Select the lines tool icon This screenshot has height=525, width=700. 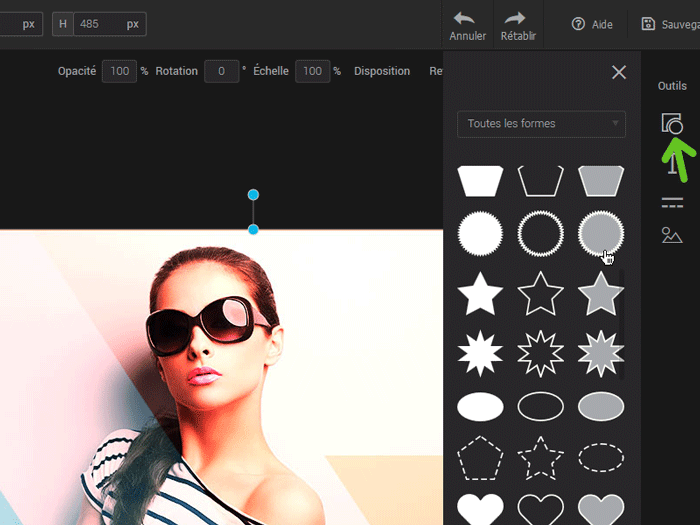(672, 203)
